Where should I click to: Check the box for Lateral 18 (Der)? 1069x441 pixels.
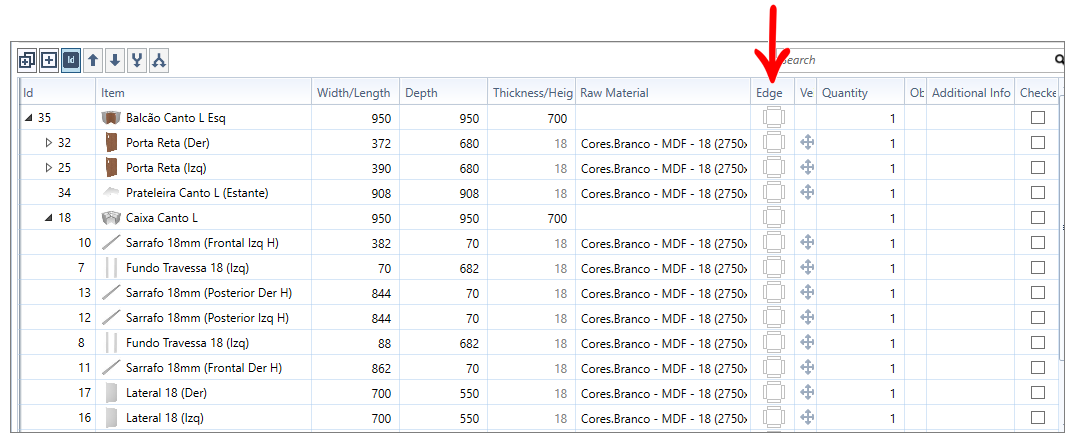tap(1037, 392)
